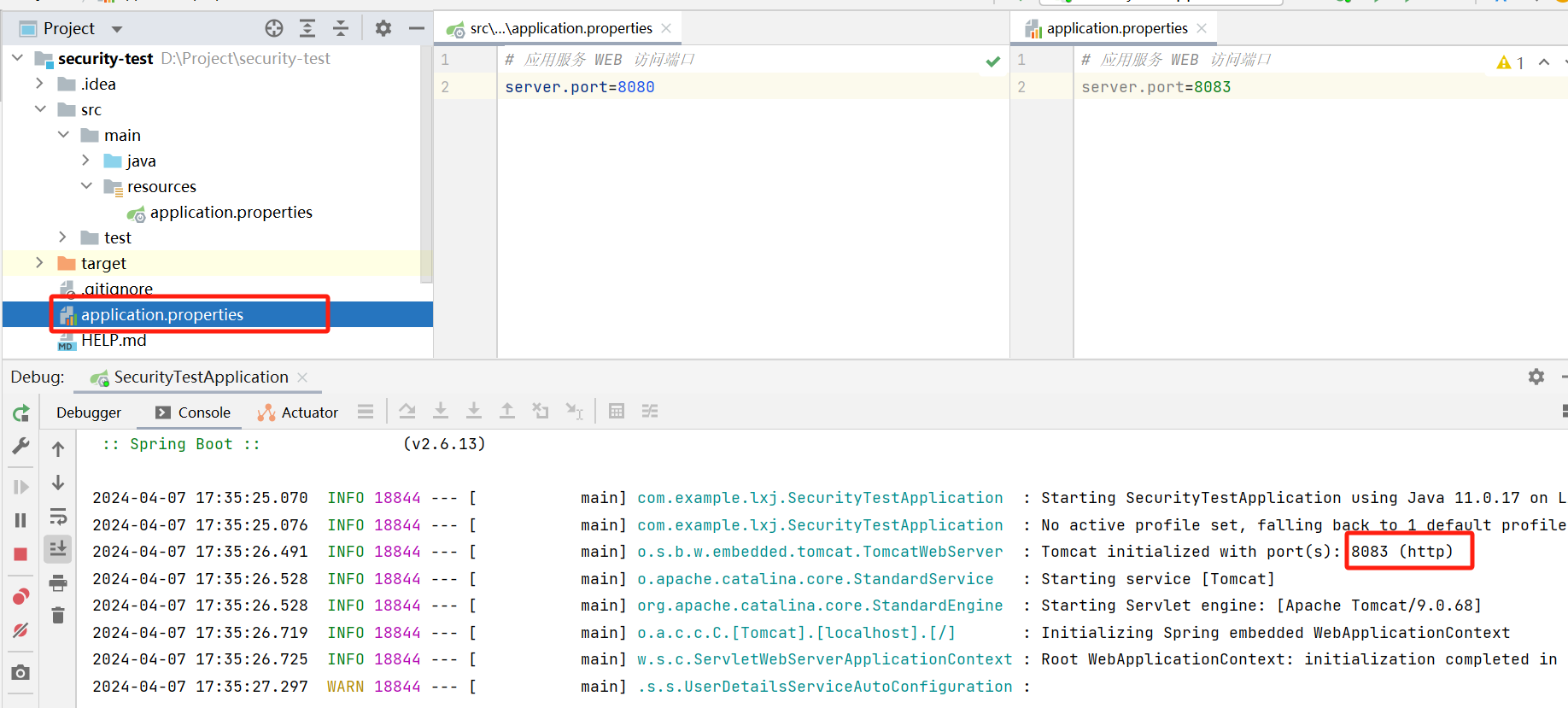Toggle Mute Breakpoints in debug sidebar

point(21,630)
